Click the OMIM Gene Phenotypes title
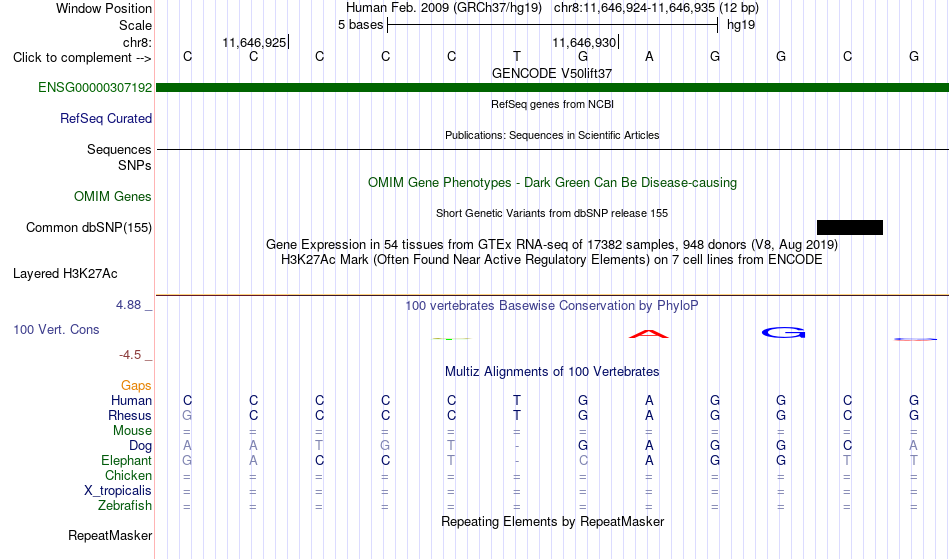The width and height of the screenshot is (950, 559). [x=552, y=182]
